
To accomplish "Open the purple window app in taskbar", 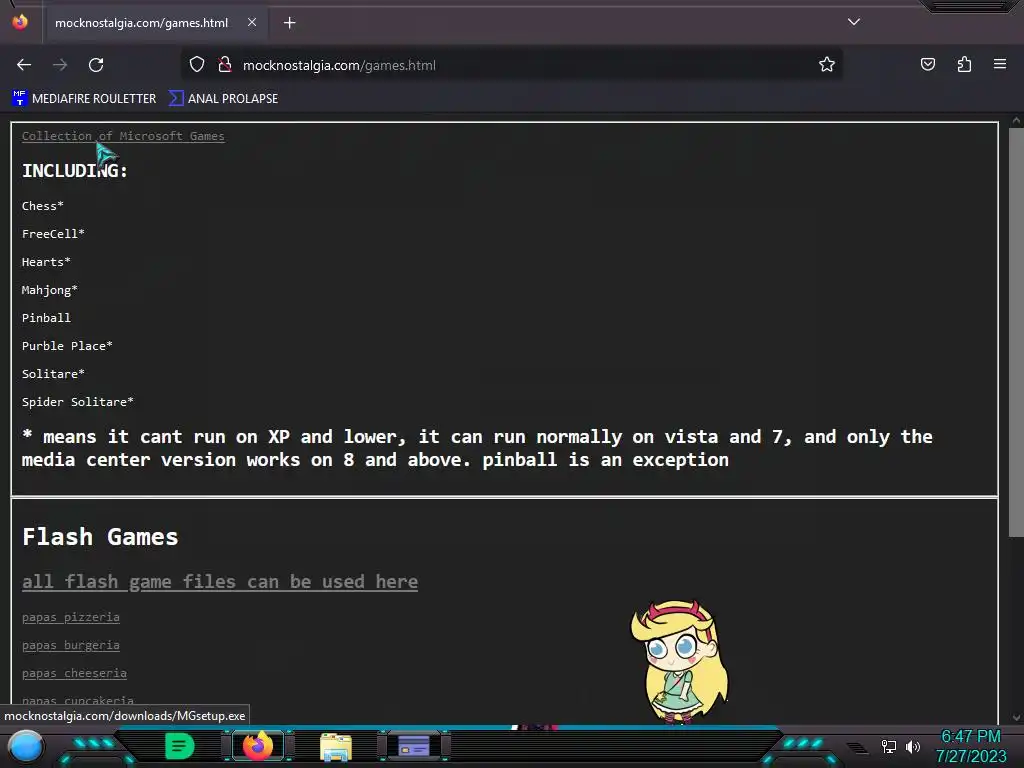I will (413, 746).
